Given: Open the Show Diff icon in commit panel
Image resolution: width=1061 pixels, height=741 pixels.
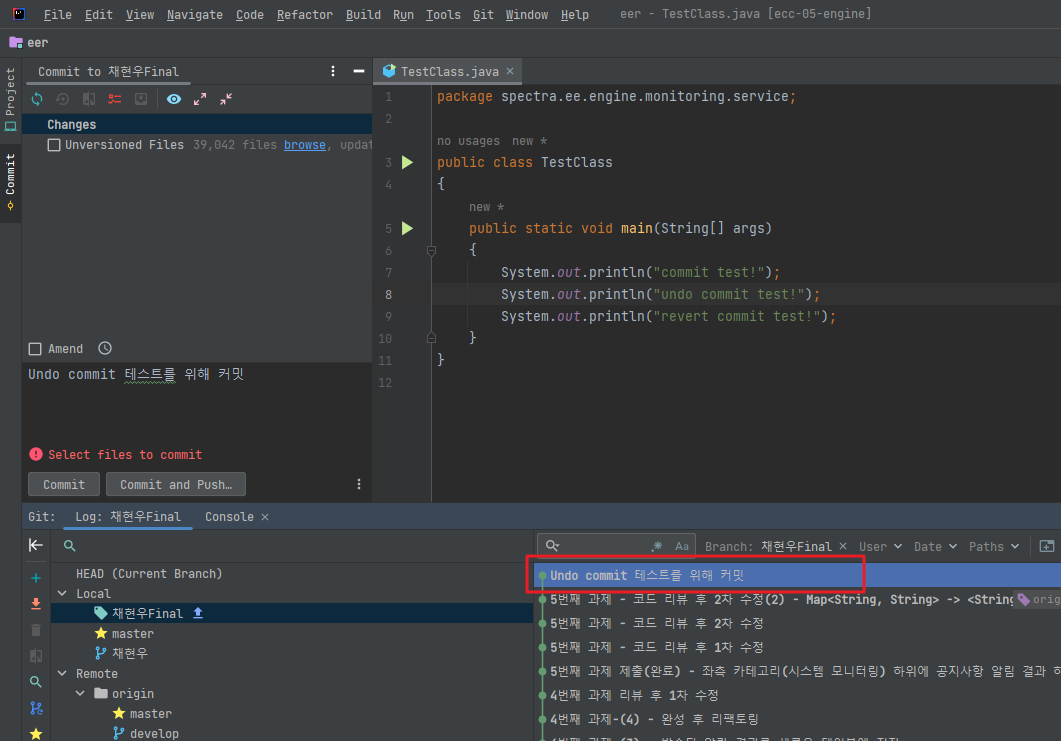Looking at the screenshot, I should (x=90, y=99).
